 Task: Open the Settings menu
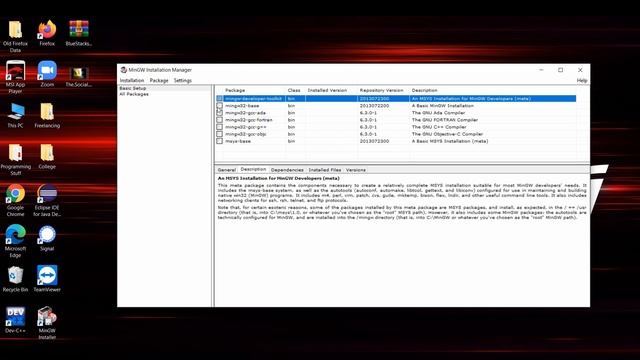(182, 80)
